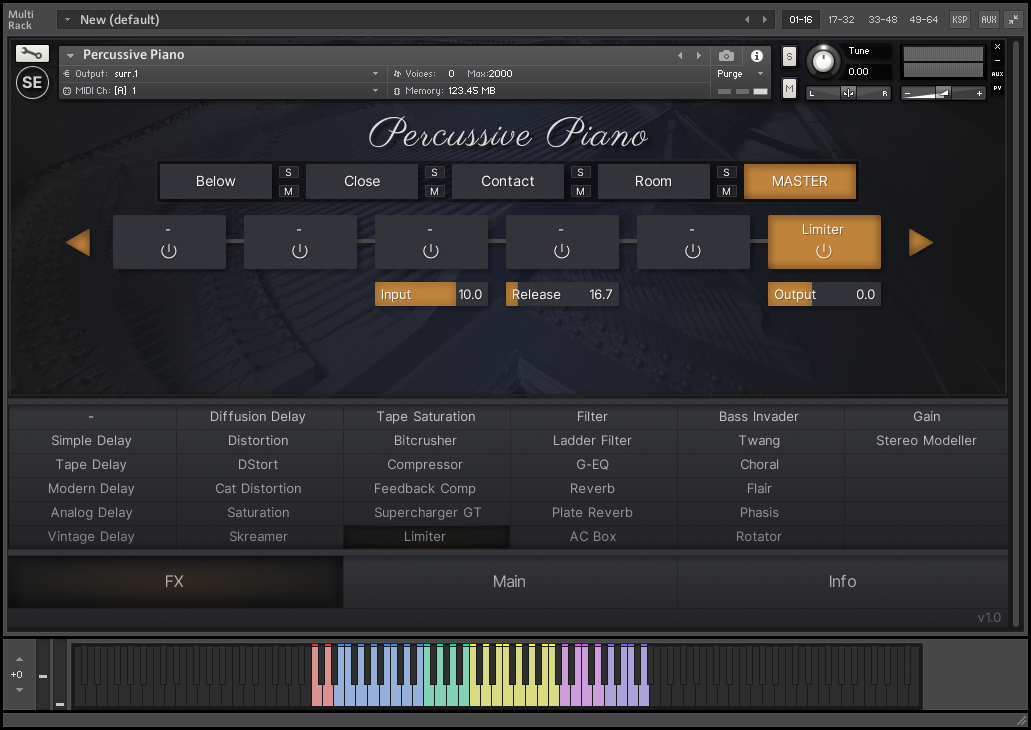1031x730 pixels.
Task: Turn the Tune knob
Action: pyautogui.click(x=823, y=61)
